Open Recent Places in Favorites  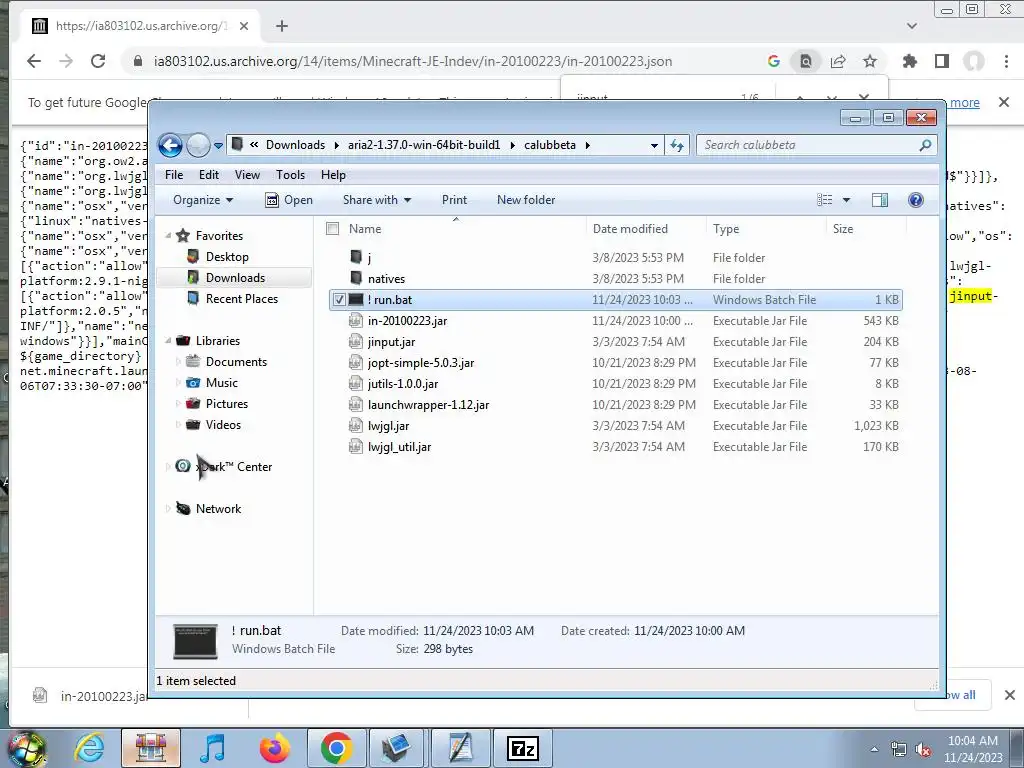coord(242,298)
